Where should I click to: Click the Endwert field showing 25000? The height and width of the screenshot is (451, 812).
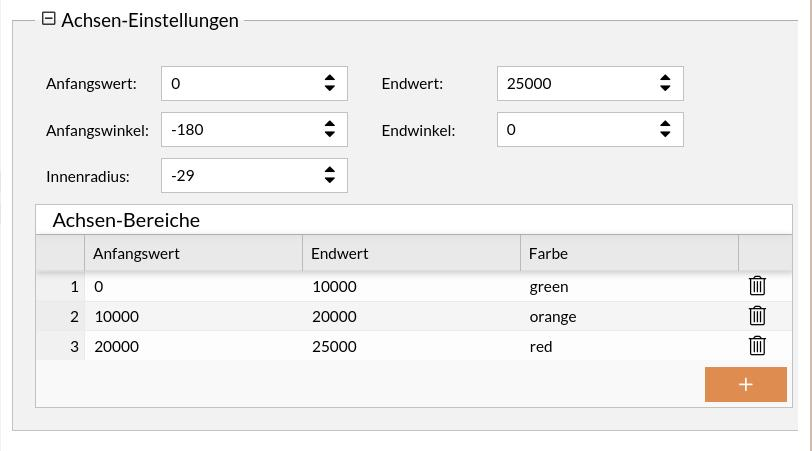(x=575, y=84)
